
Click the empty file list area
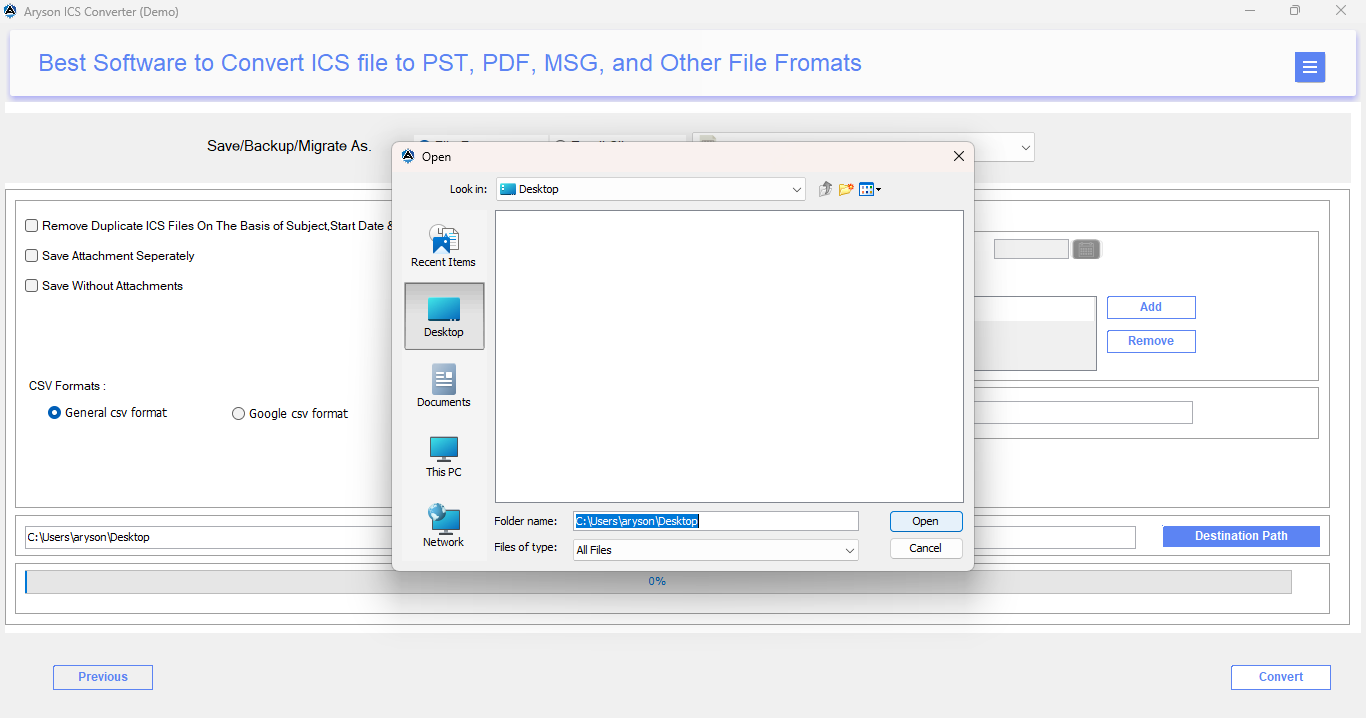tap(729, 356)
